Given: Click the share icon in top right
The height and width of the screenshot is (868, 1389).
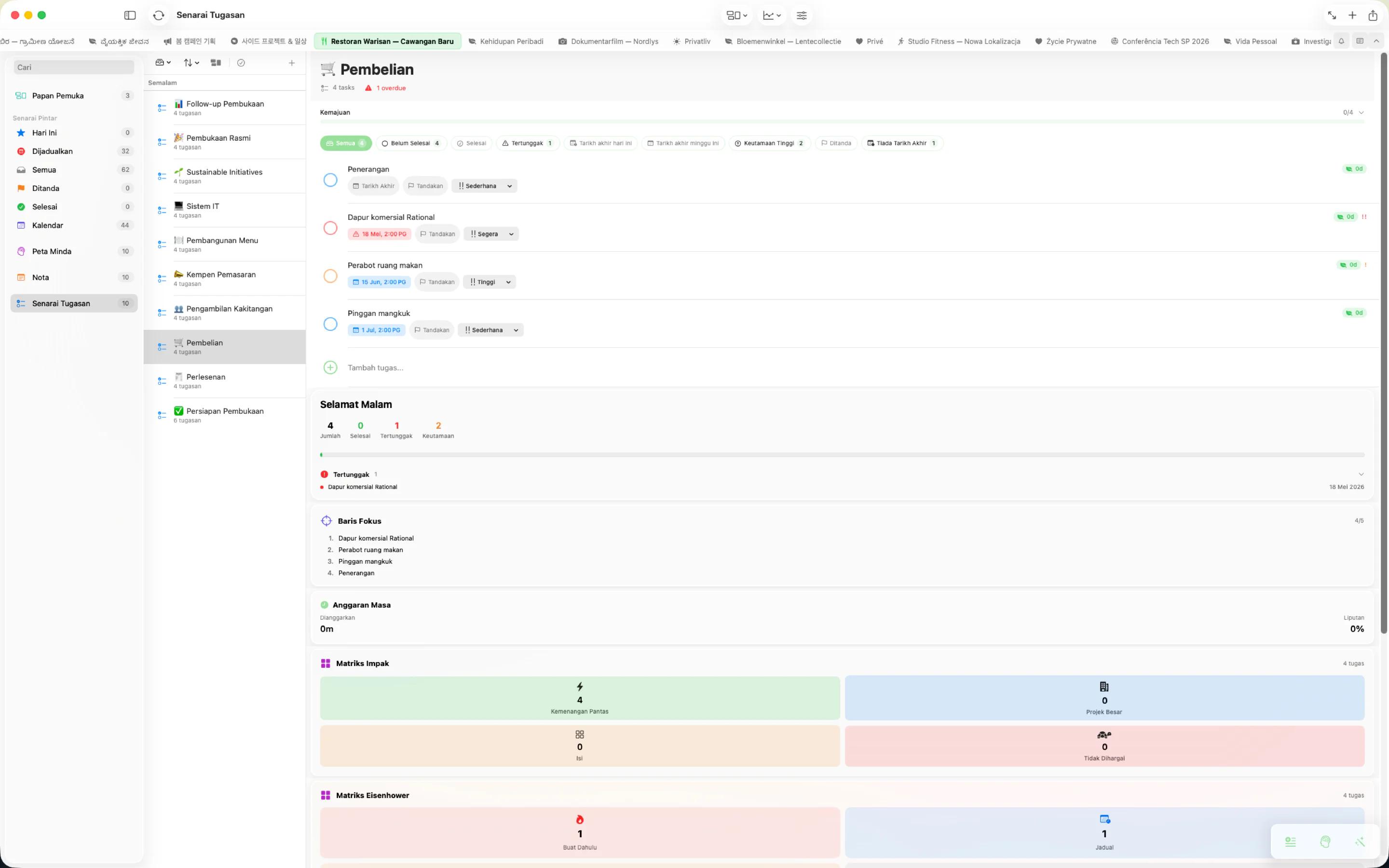Looking at the screenshot, I should 1373,15.
